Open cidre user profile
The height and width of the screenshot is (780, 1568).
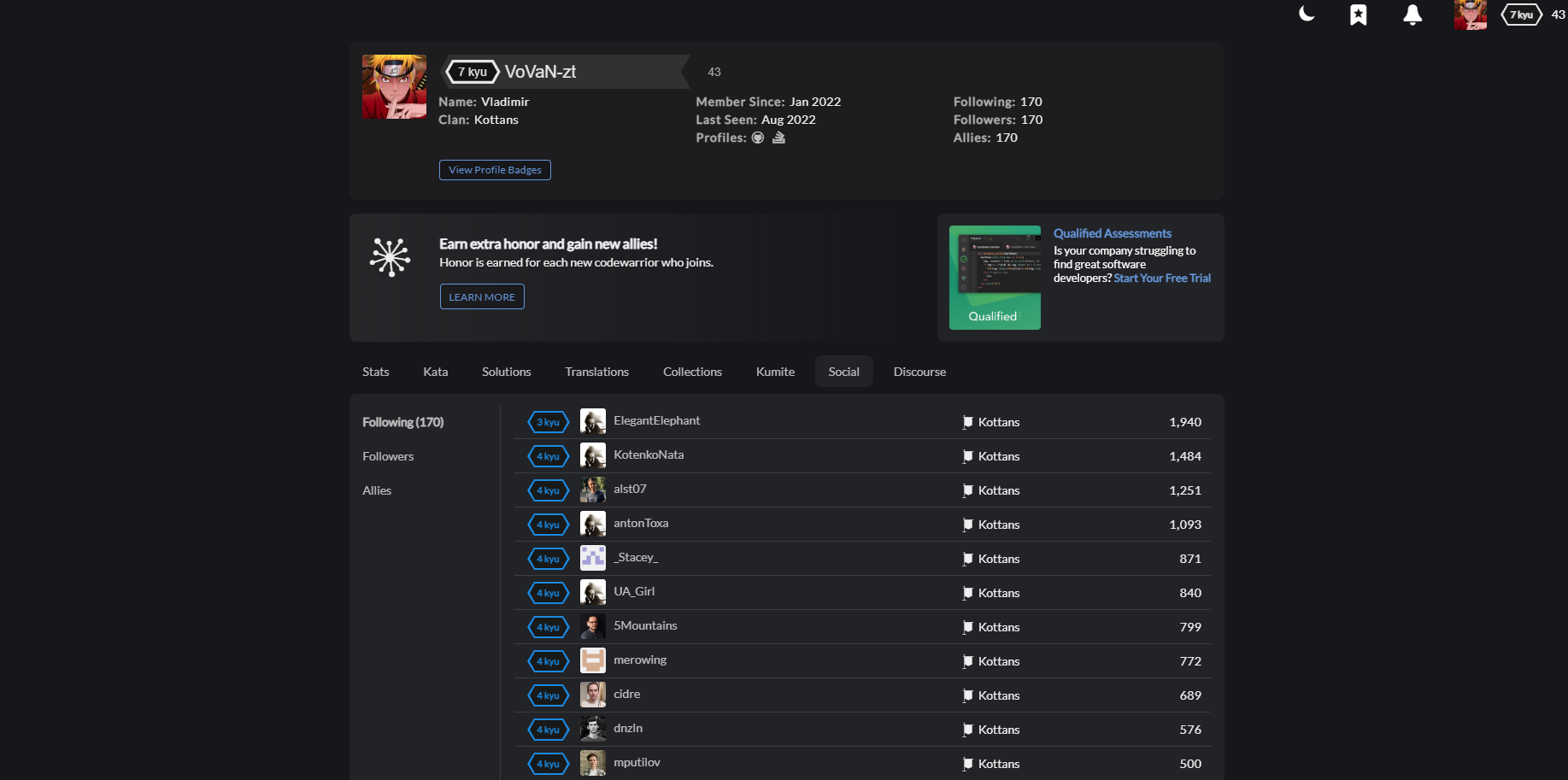(626, 694)
